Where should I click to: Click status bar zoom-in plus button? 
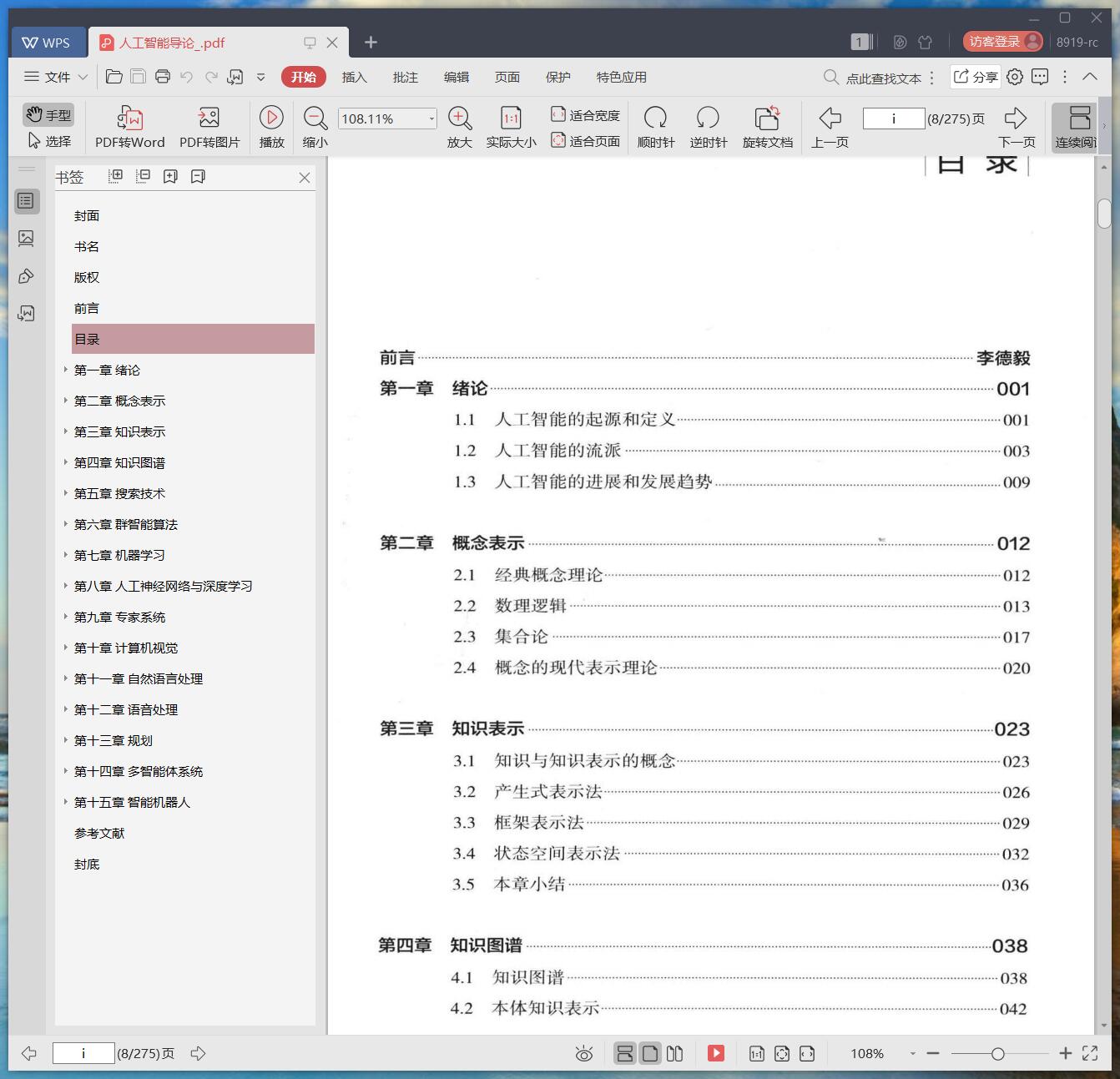(1065, 1053)
